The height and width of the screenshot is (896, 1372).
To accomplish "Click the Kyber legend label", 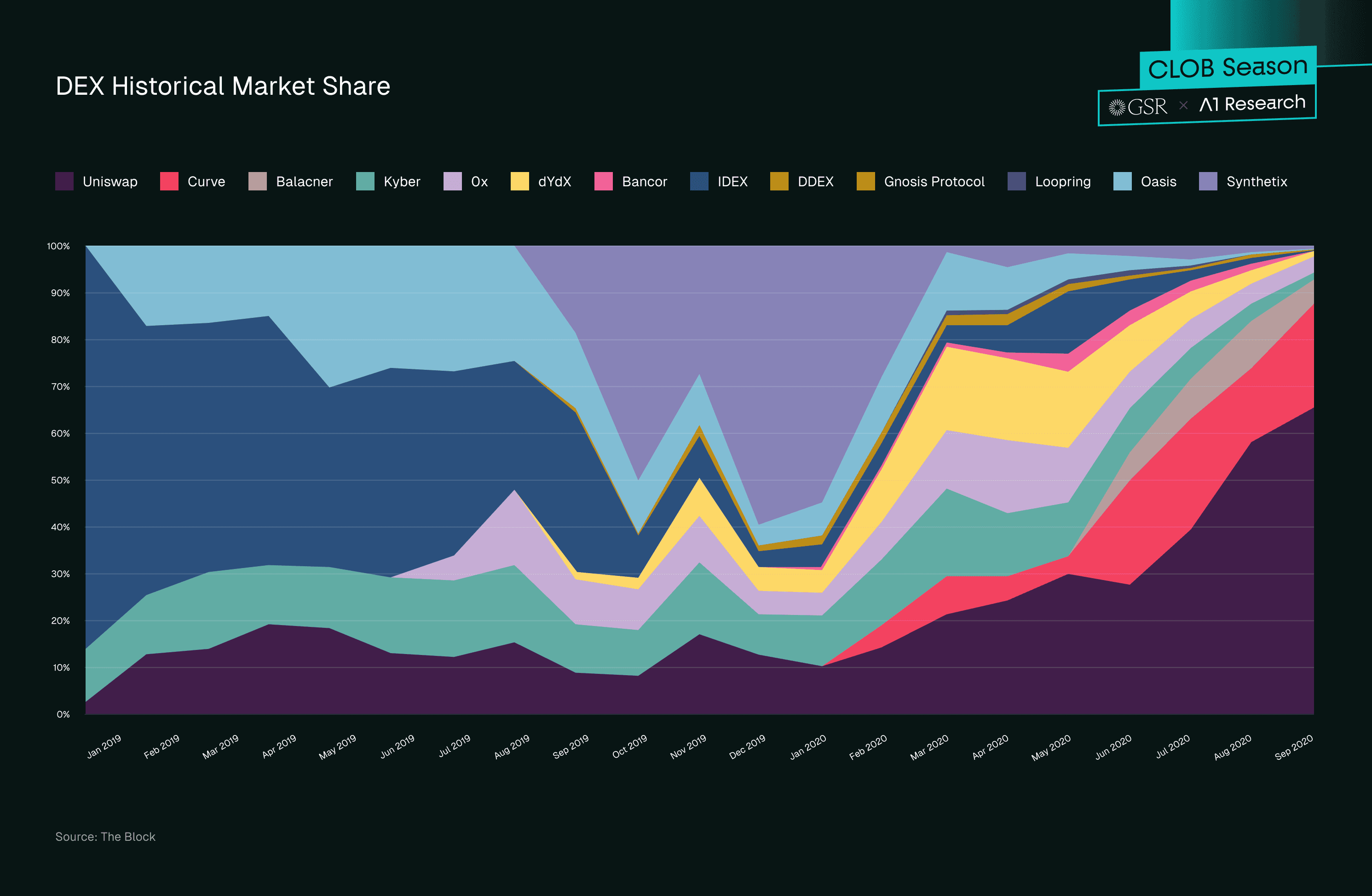I will [x=402, y=182].
